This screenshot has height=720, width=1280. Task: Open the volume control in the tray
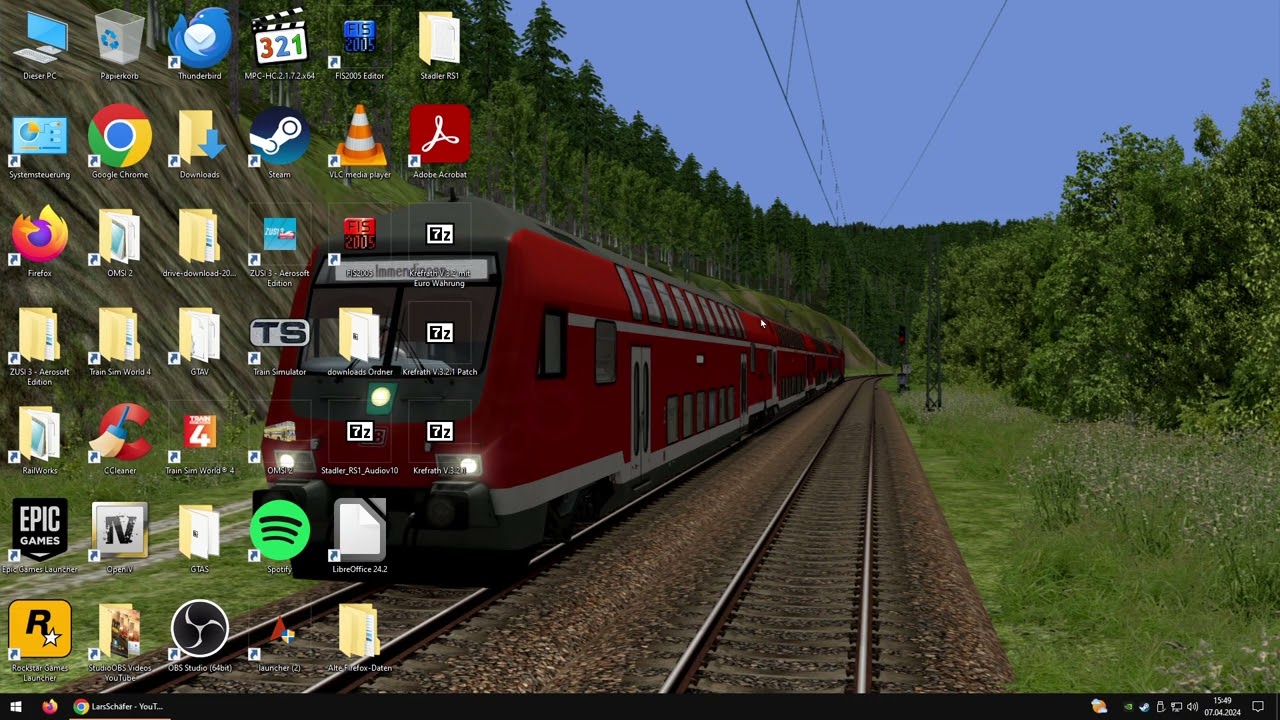click(1192, 707)
